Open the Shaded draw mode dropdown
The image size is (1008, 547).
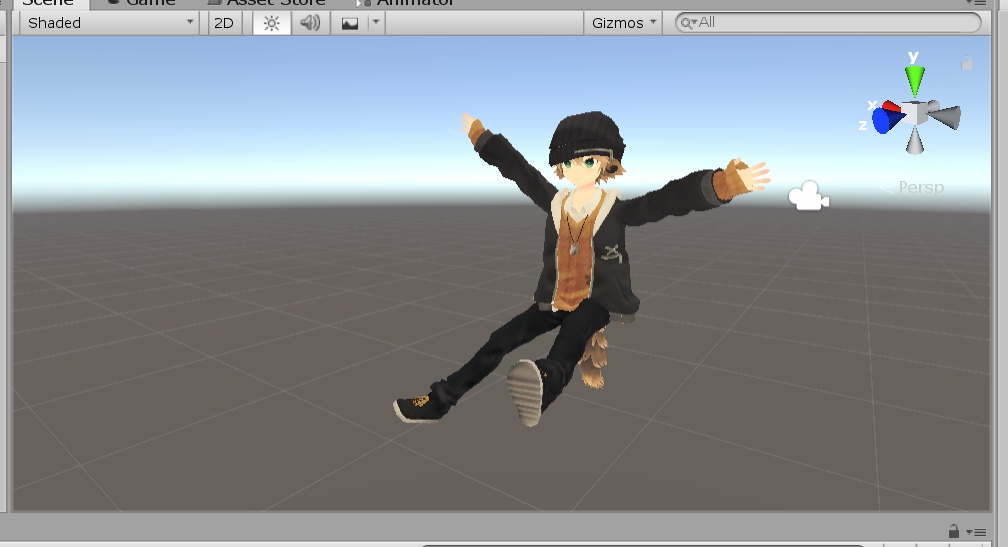109,23
